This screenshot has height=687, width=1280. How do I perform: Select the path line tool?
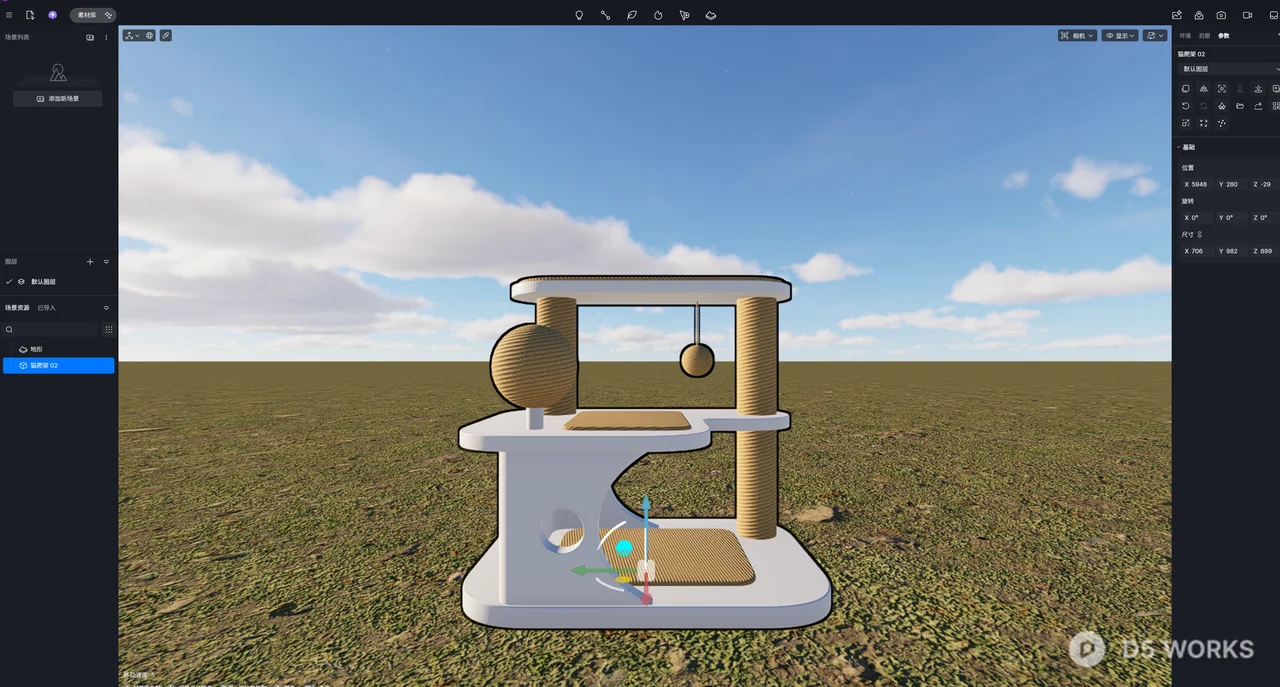(605, 15)
